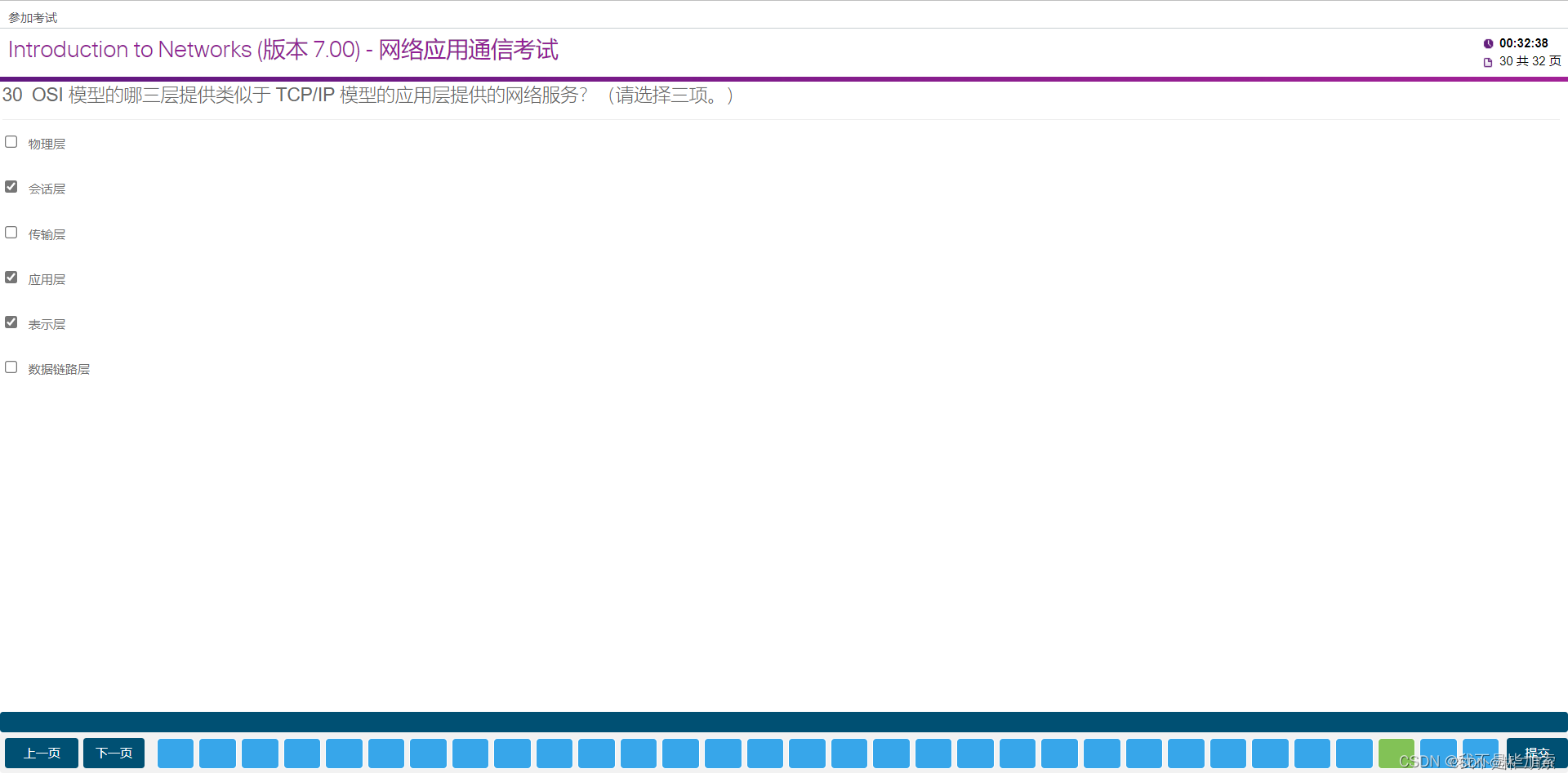
Task: Jump to question square right after green one
Action: coord(1438,754)
